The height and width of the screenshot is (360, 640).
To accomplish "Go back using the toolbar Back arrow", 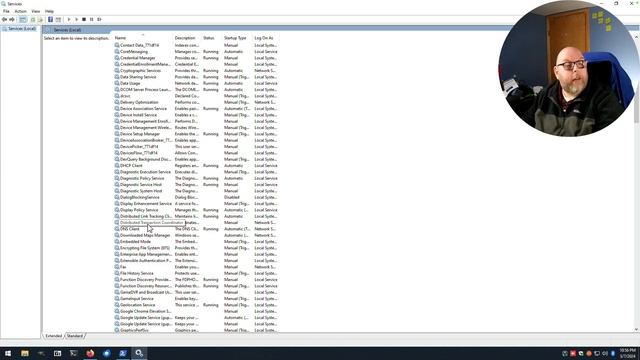I will tap(4, 19).
